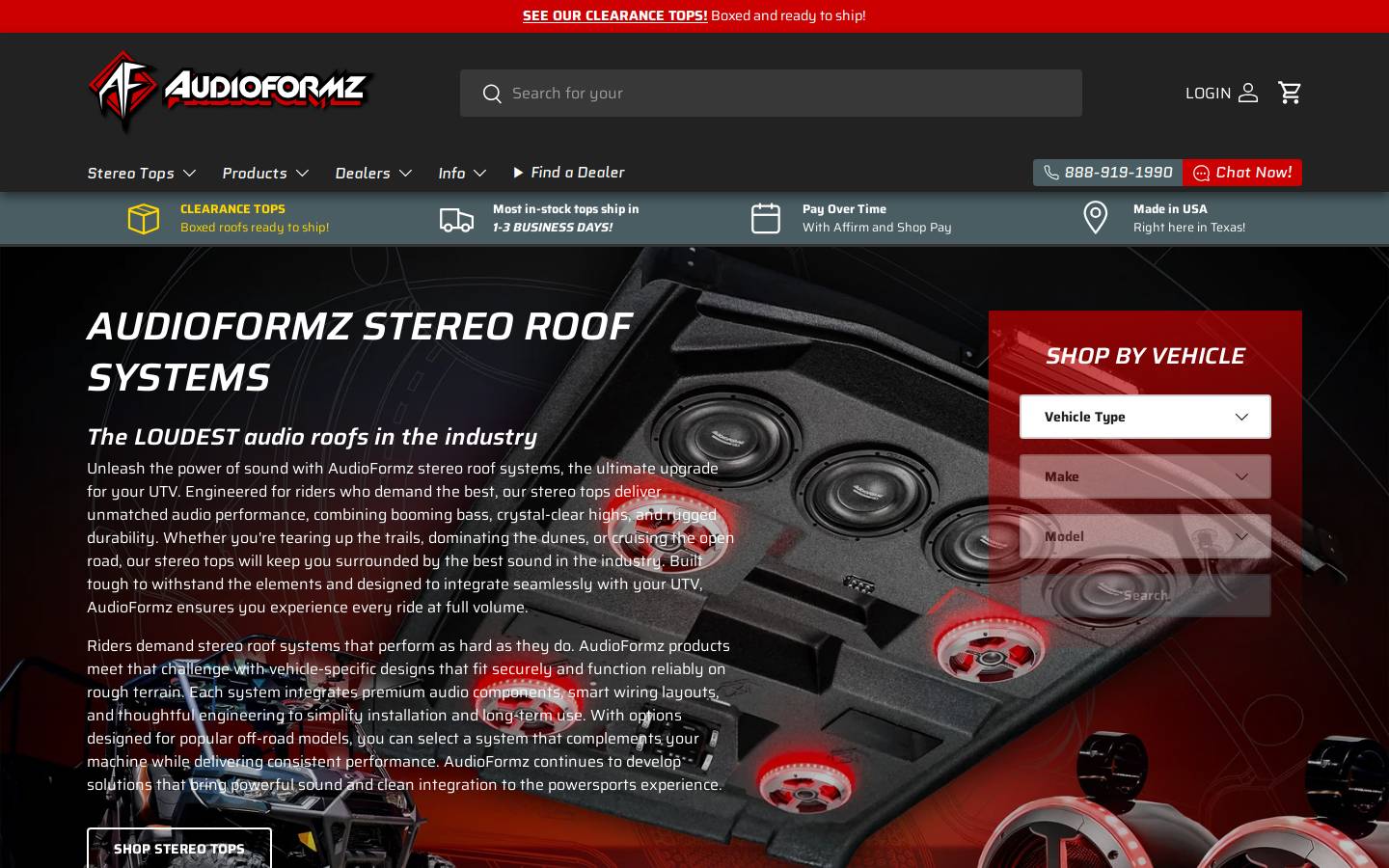This screenshot has height=868, width=1389.
Task: Click the yellow box clearance icon
Action: (x=144, y=219)
